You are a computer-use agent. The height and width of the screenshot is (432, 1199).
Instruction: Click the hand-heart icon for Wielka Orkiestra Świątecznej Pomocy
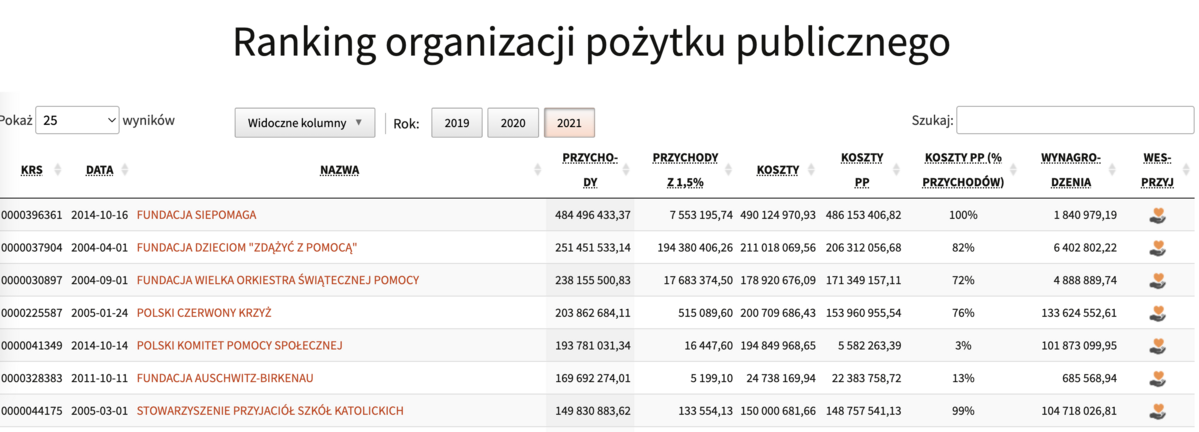[1158, 280]
